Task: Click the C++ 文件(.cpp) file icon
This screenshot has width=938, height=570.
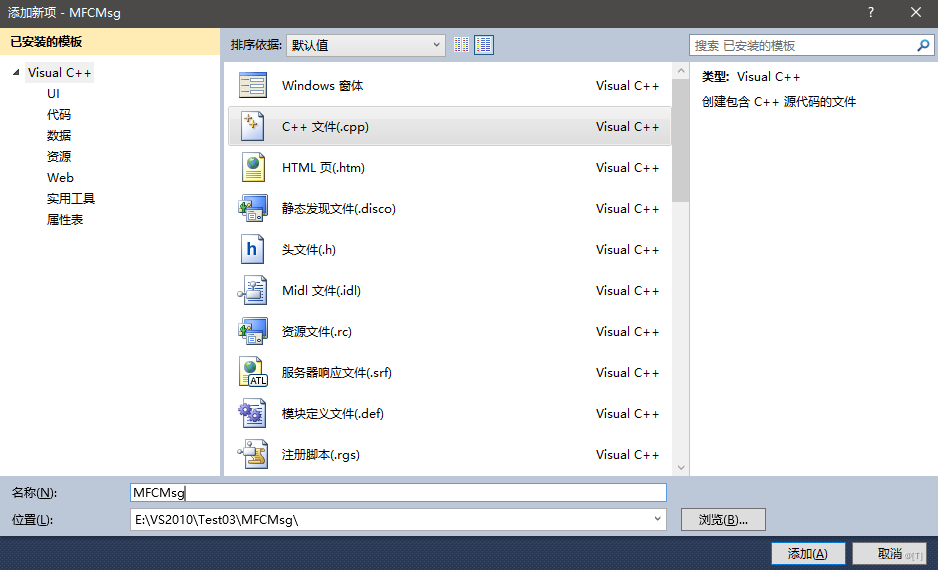Action: point(252,126)
